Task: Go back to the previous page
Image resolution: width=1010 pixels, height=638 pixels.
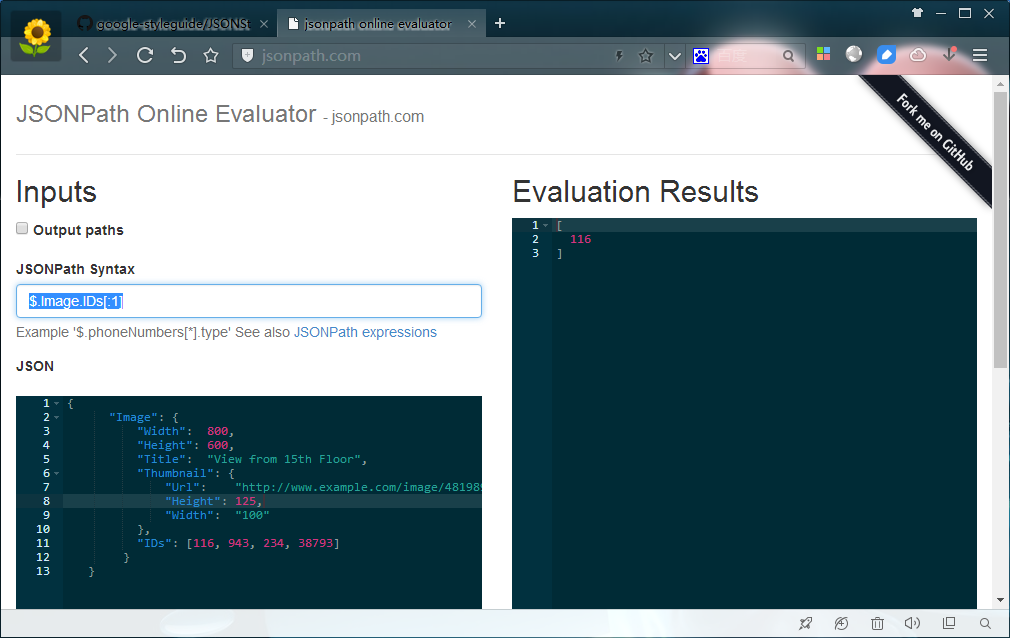Action: (x=84, y=55)
